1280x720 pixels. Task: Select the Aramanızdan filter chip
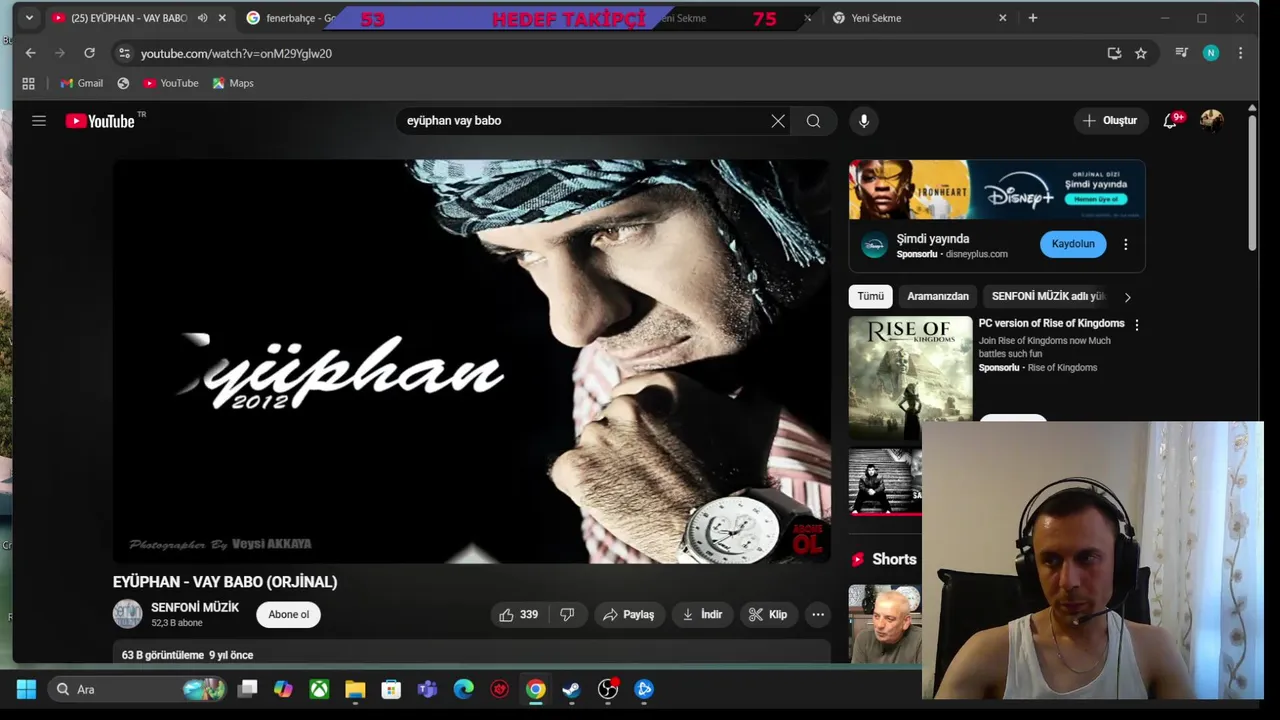point(938,297)
